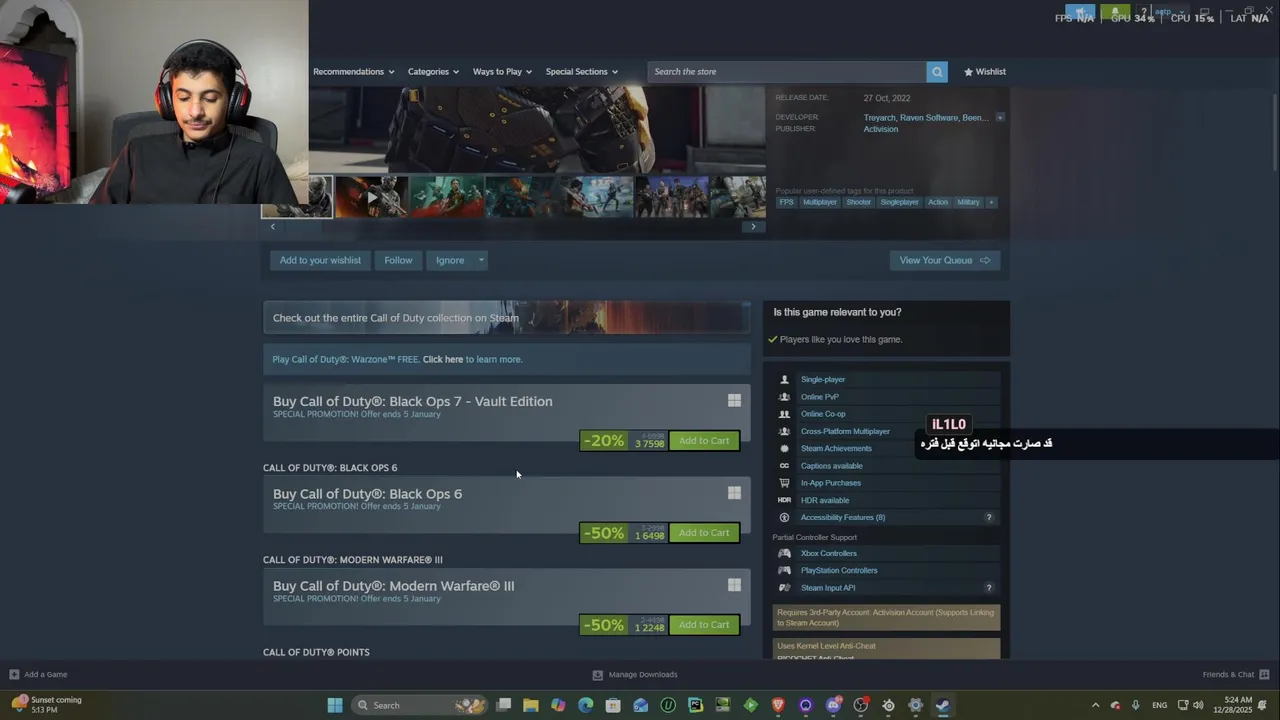Open Discord from the Windows taskbar
This screenshot has width=1280, height=720.
pyautogui.click(x=833, y=705)
